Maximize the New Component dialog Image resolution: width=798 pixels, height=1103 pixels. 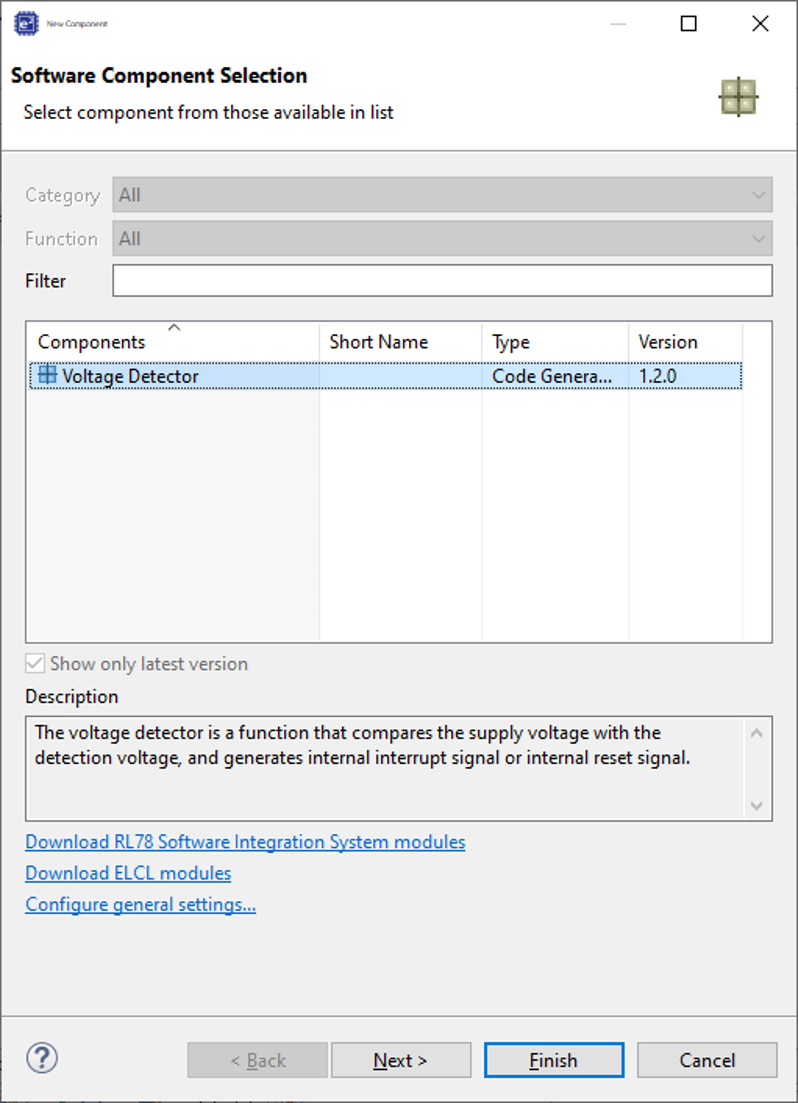click(689, 23)
